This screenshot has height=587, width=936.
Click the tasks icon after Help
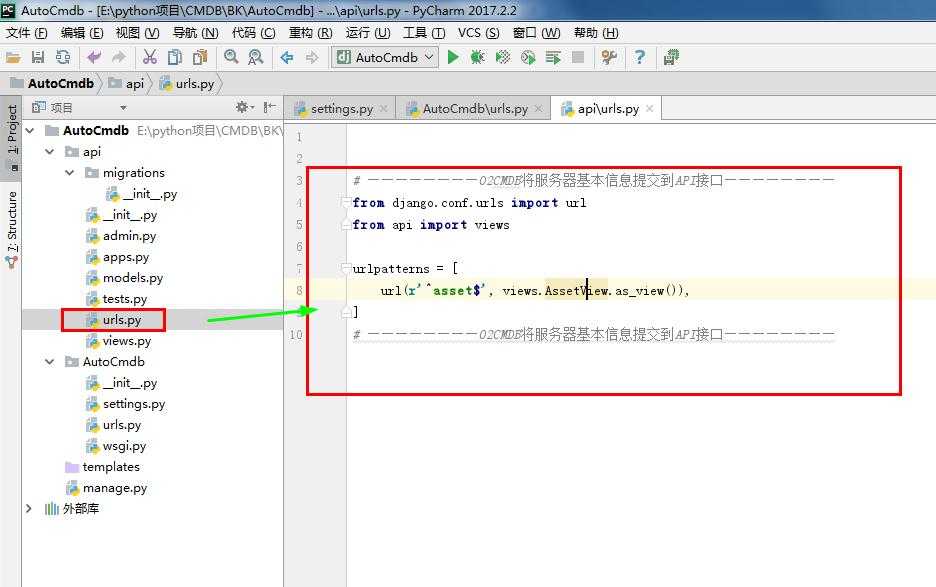pos(671,57)
